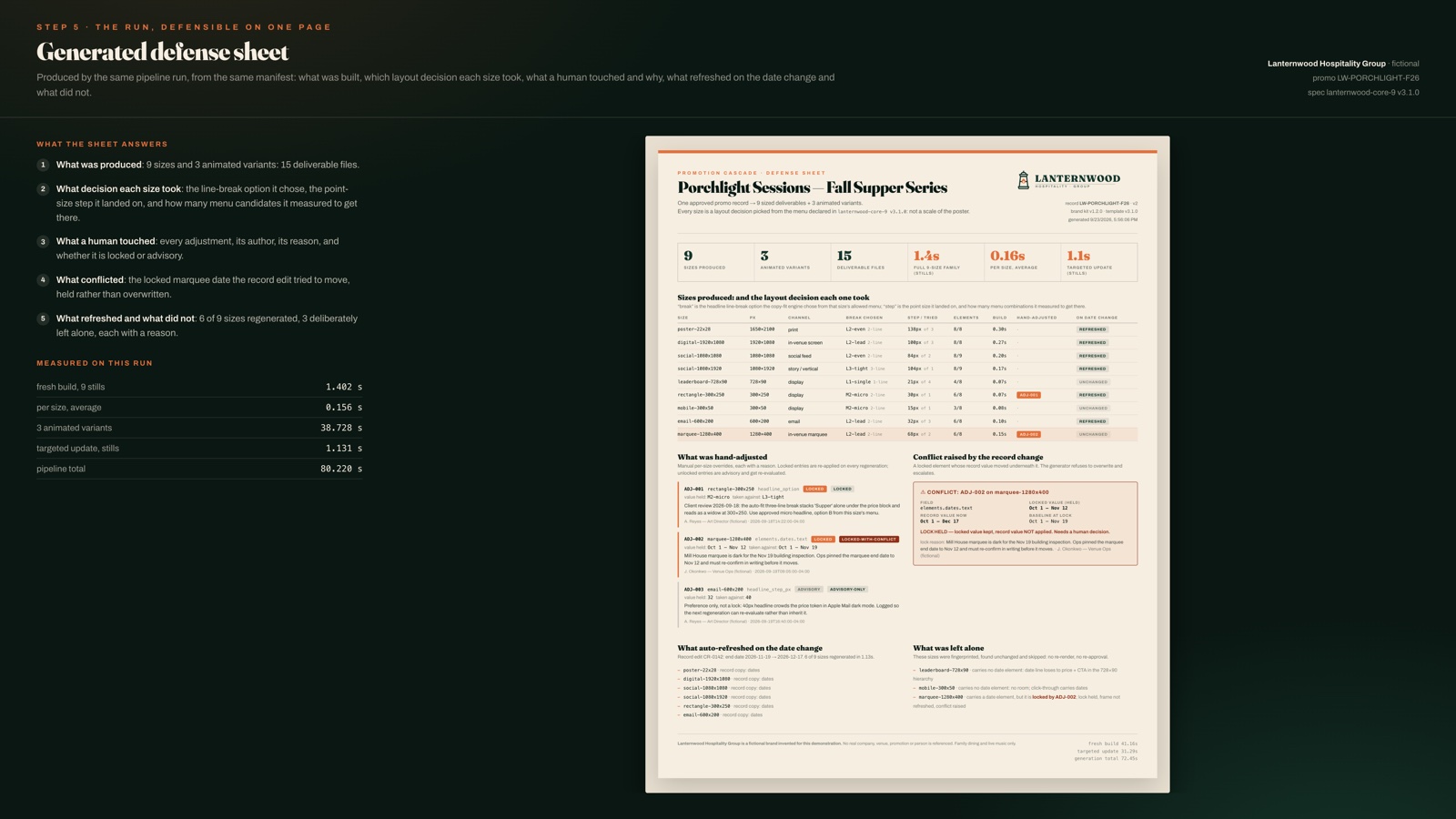
Task: Click 'What was hand-adjusted' section heading
Action: [x=722, y=457]
